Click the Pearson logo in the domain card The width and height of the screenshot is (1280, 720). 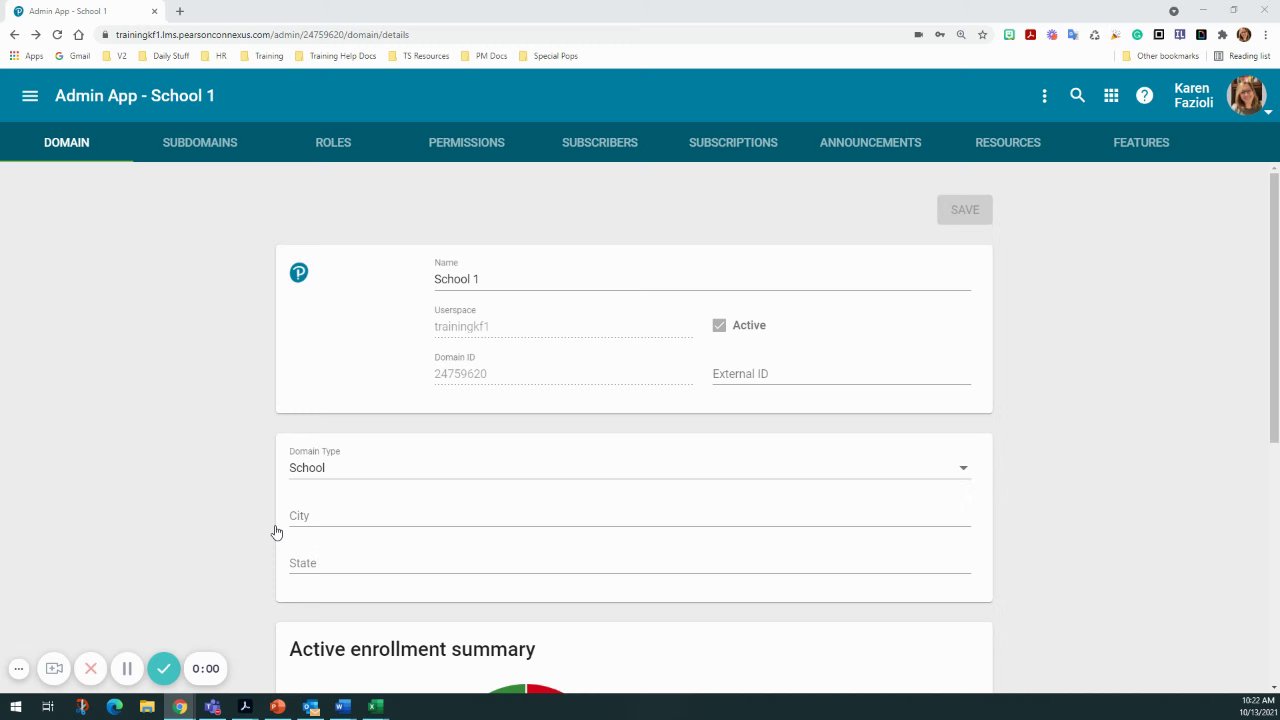(298, 273)
